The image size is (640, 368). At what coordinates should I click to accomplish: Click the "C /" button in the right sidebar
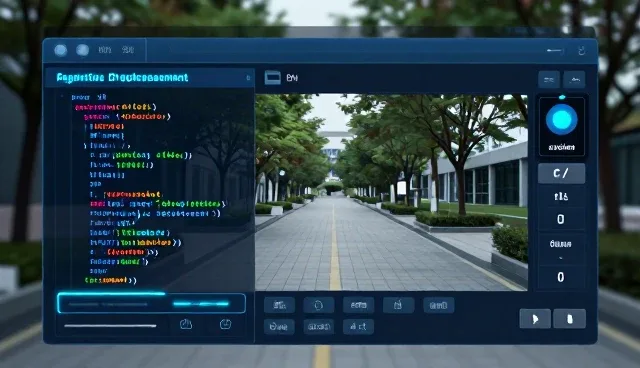561,173
